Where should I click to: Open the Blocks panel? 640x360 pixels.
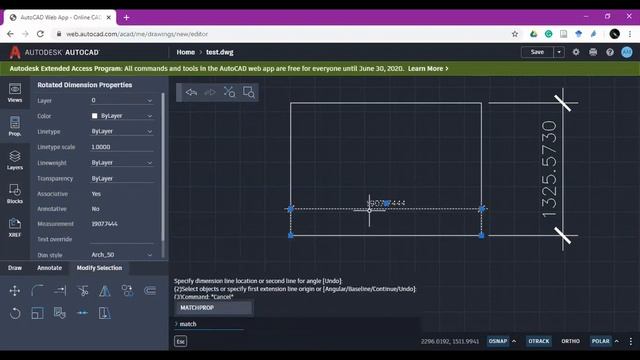click(x=15, y=194)
